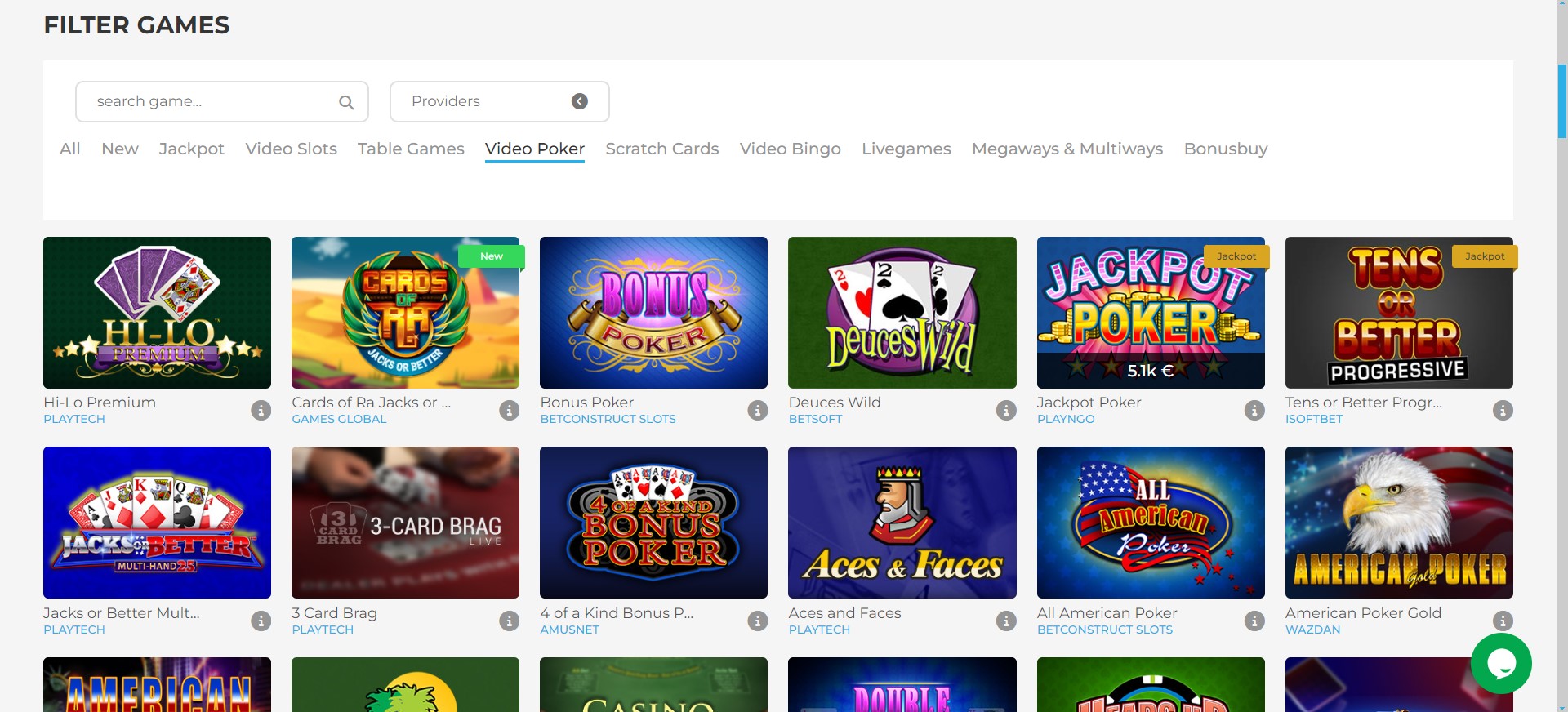1568x712 pixels.
Task: Switch to the Jackpot tab
Action: tap(192, 149)
